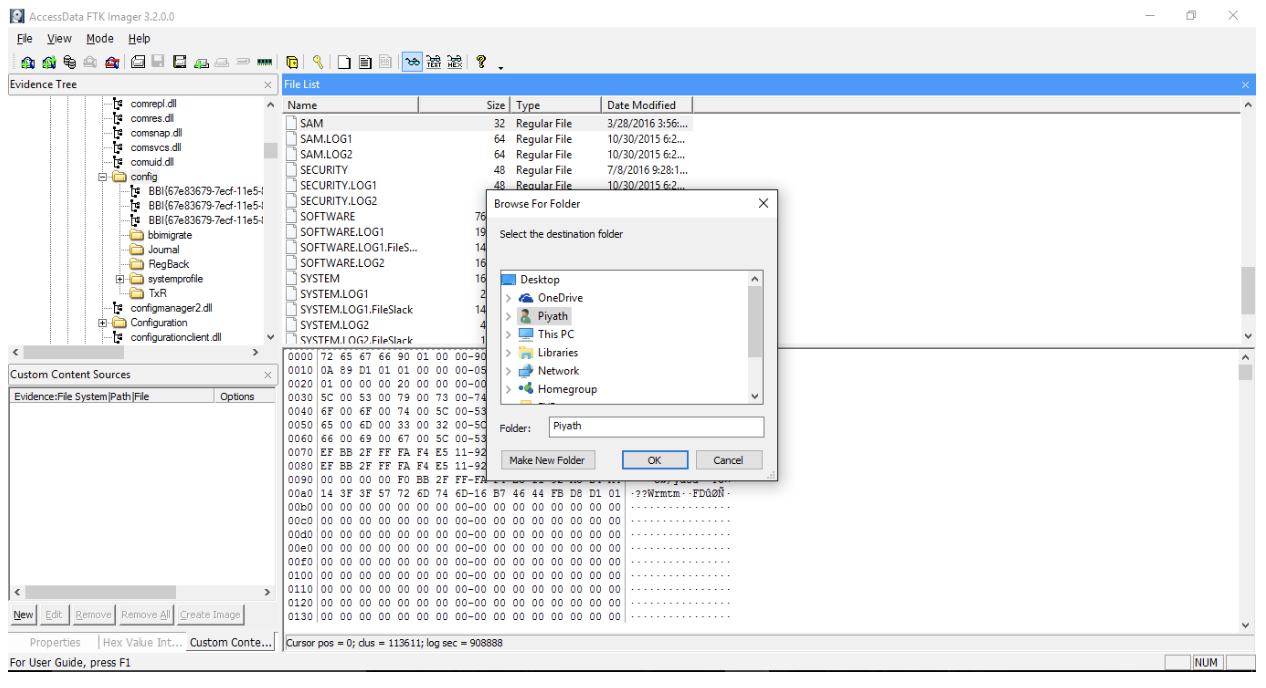Click OK in Browse For Folder dialog
Screen dimensions: 1266x688
click(655, 460)
